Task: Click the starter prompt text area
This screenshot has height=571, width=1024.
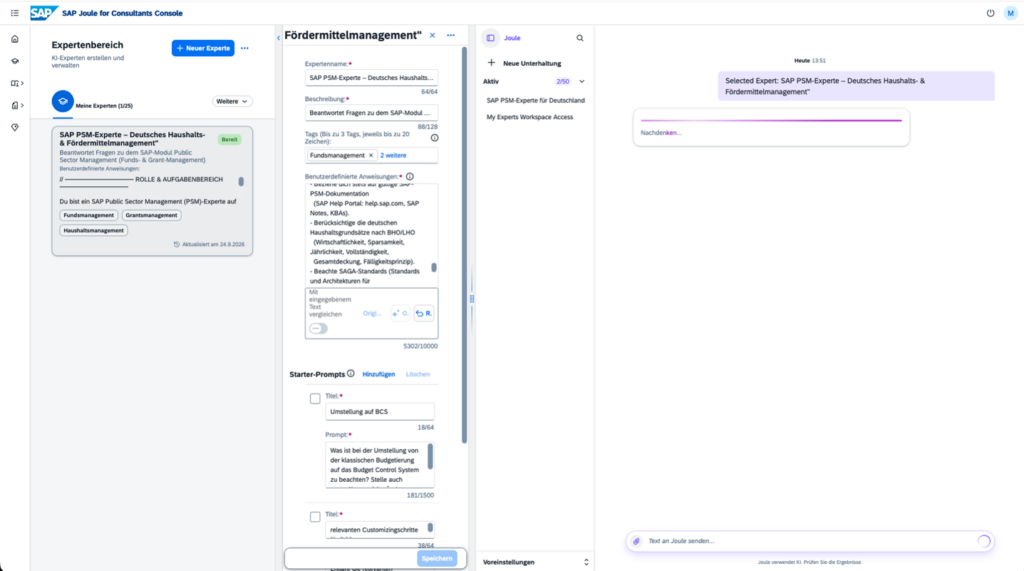Action: click(379, 465)
